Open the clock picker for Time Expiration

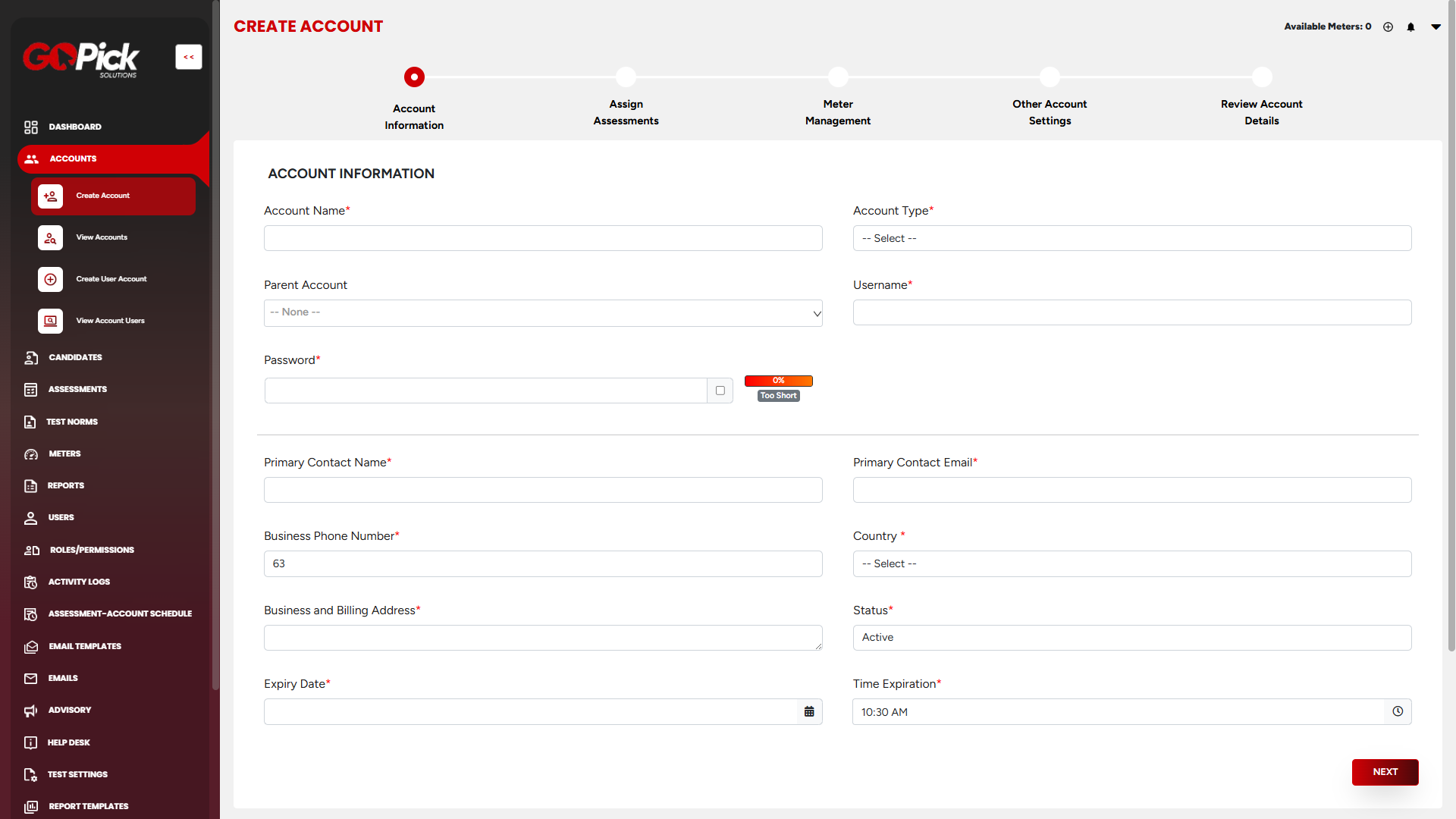[x=1398, y=712]
